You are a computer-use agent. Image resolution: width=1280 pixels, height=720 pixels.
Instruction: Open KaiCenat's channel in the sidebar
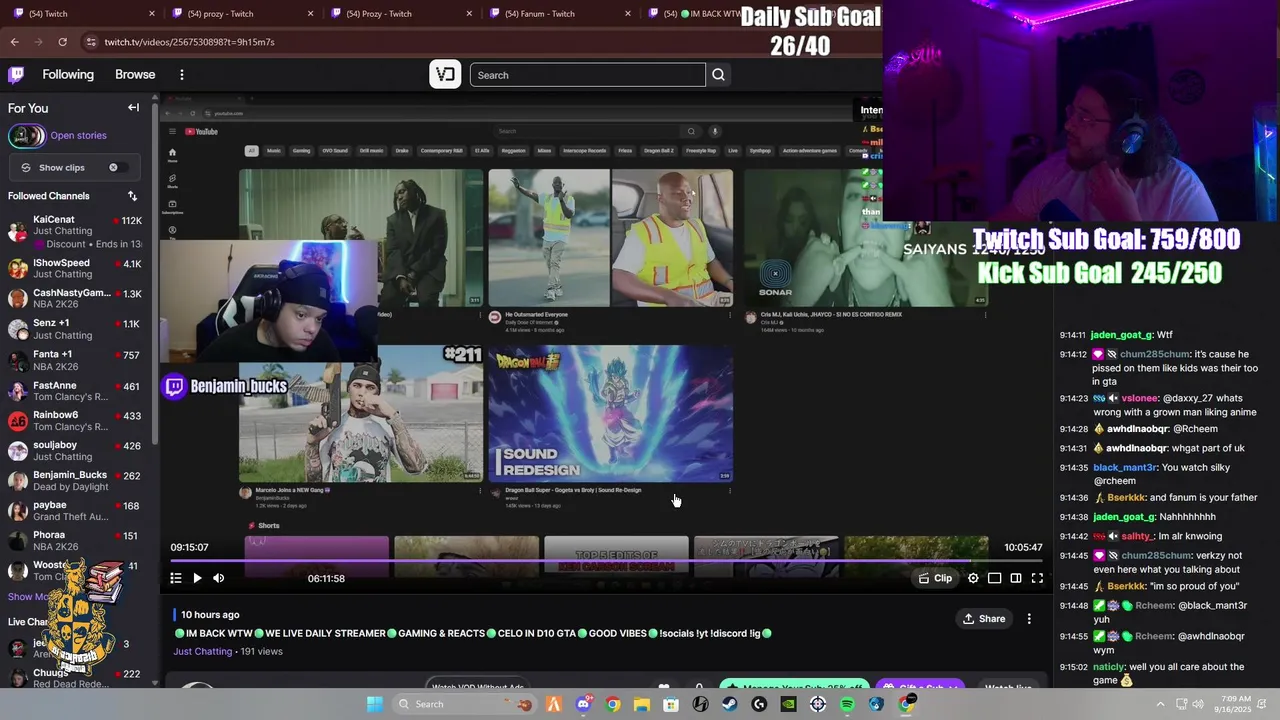pos(75,232)
